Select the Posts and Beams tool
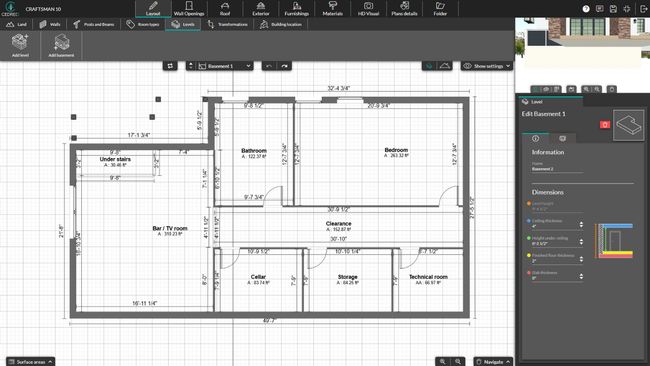 point(94,24)
